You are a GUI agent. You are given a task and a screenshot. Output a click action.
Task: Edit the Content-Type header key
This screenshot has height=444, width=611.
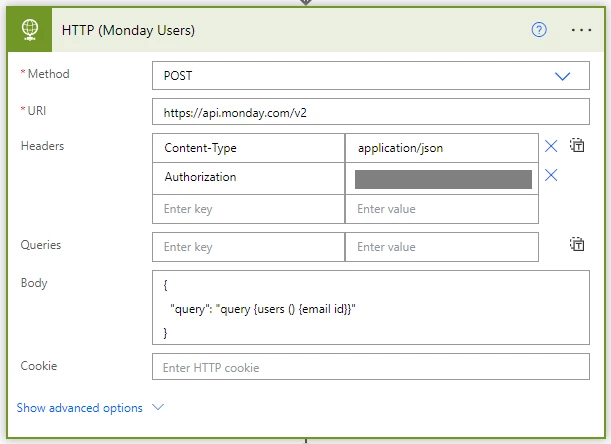pos(249,148)
